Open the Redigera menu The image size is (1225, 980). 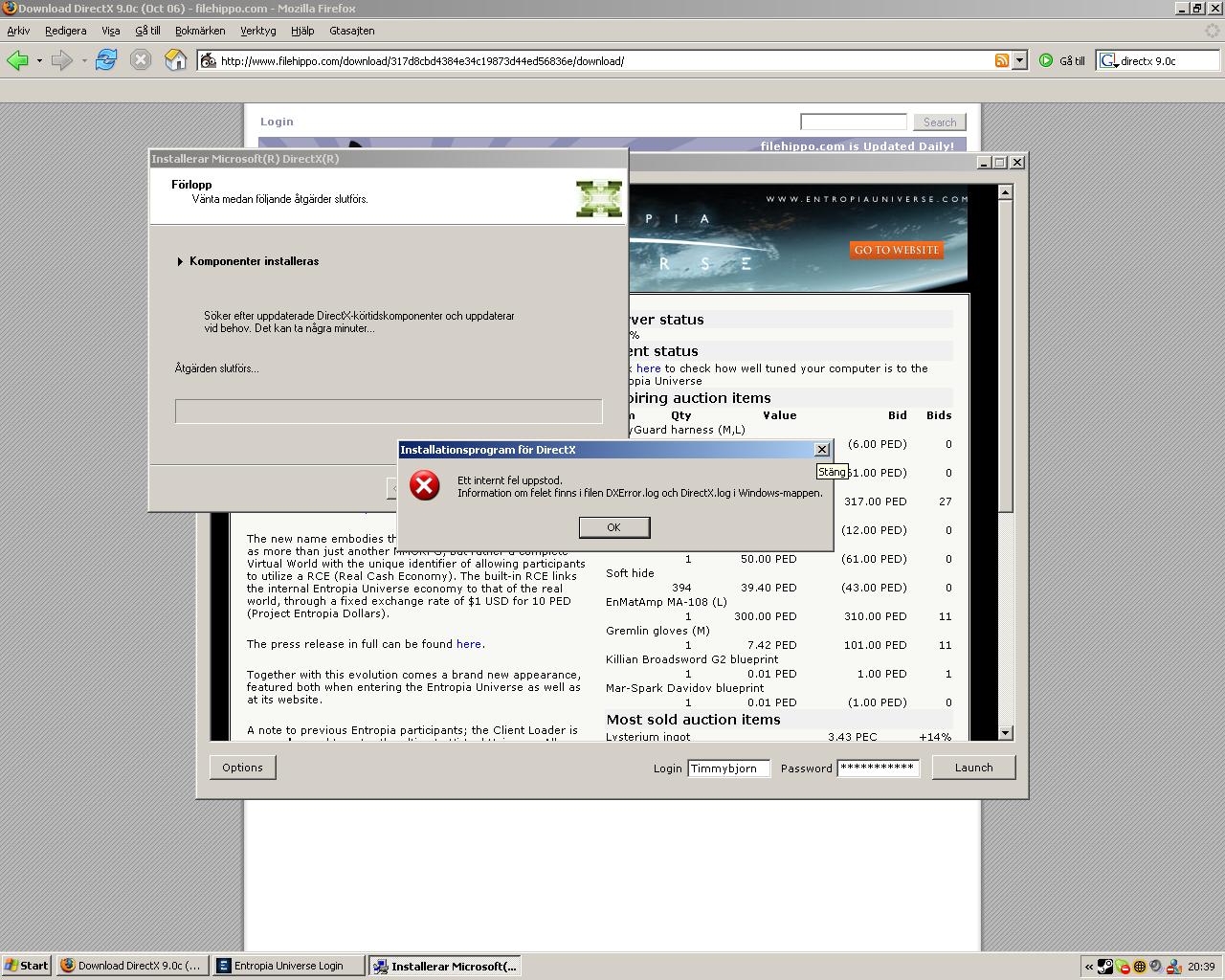65,31
